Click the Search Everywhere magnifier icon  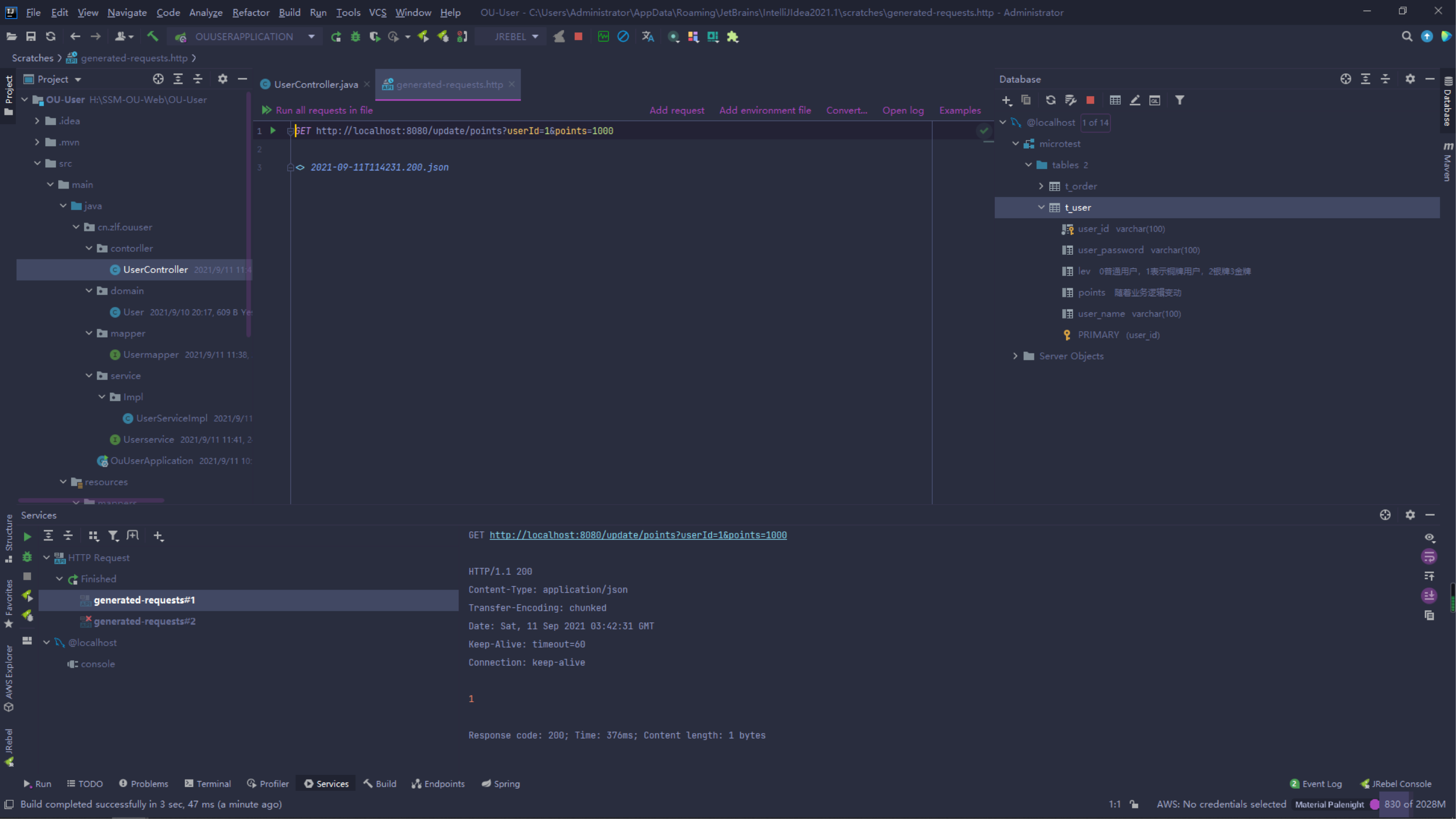pos(1407,37)
